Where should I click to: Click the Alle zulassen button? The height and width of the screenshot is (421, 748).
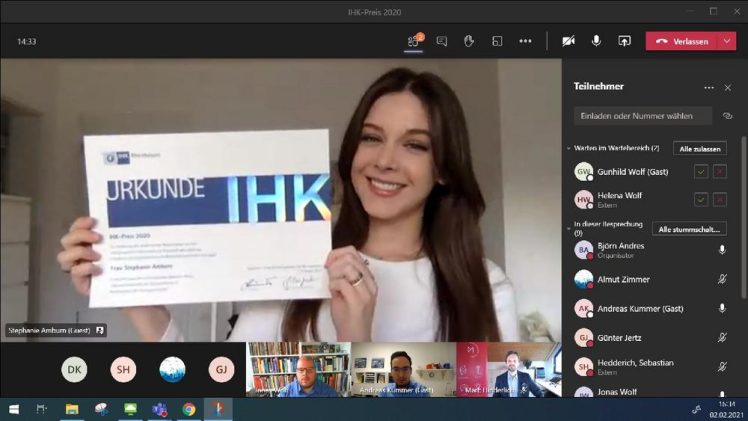click(x=699, y=148)
